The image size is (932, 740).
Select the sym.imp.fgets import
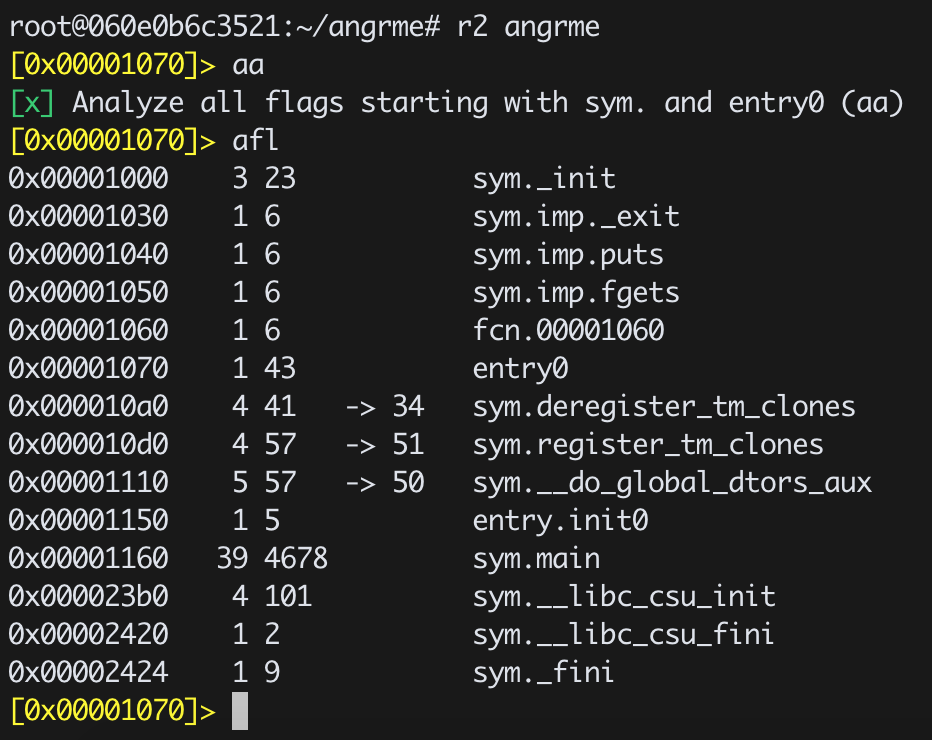[x=576, y=293]
